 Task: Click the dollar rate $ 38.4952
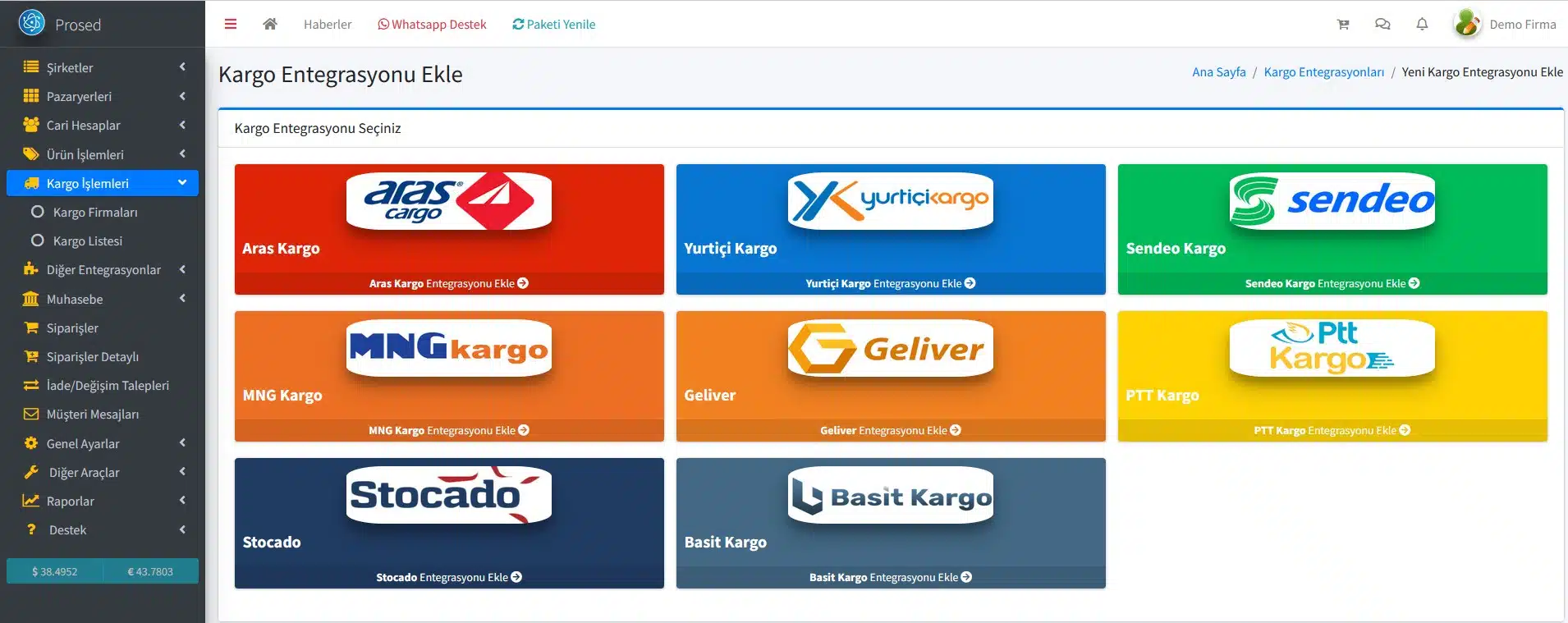[55, 571]
